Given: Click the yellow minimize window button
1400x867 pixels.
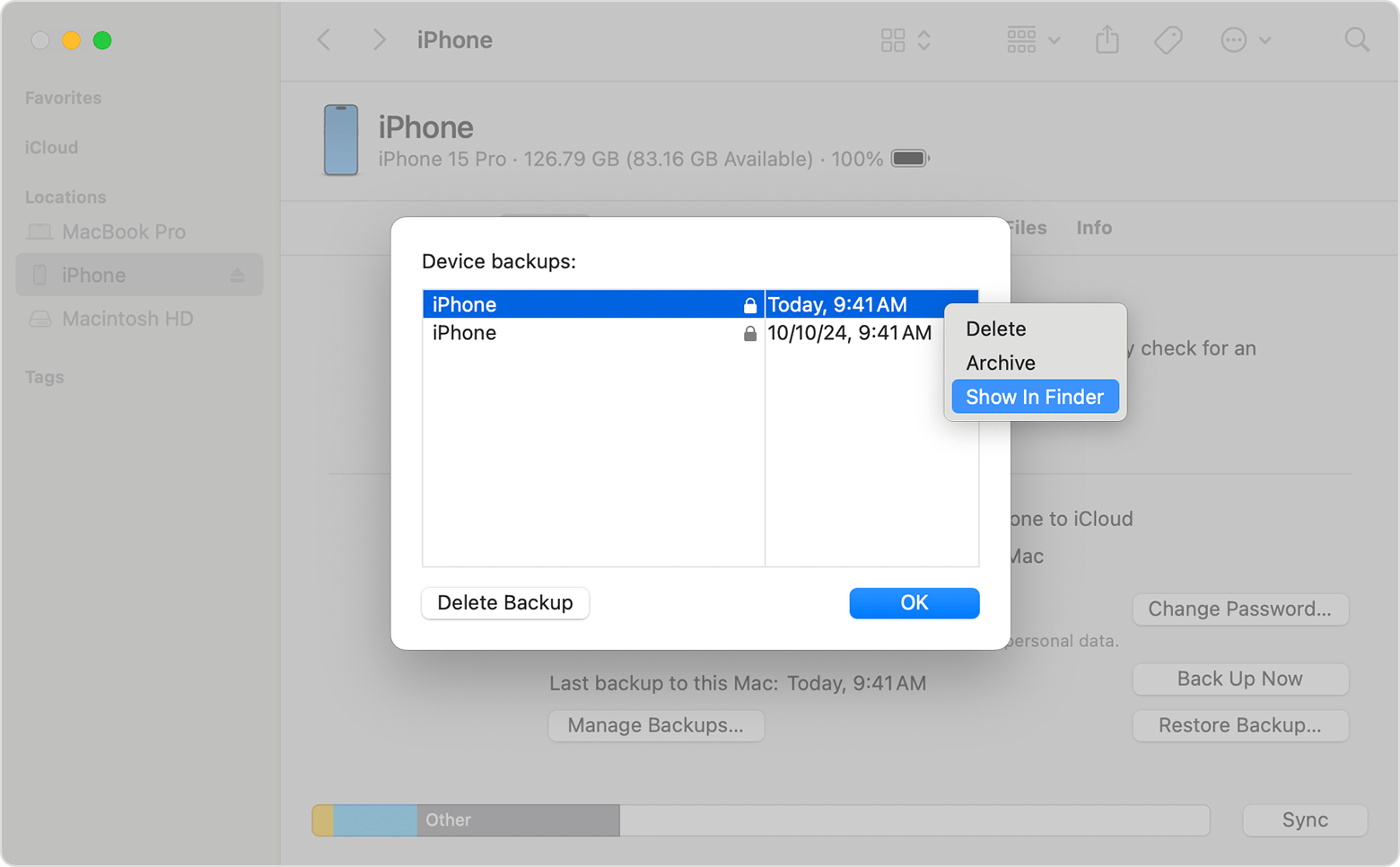Looking at the screenshot, I should point(71,40).
